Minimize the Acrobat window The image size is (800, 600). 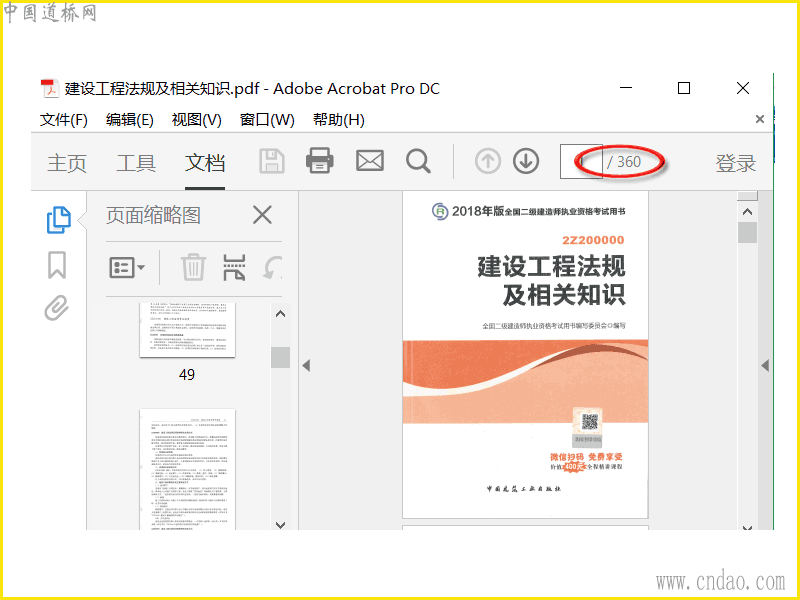626,88
